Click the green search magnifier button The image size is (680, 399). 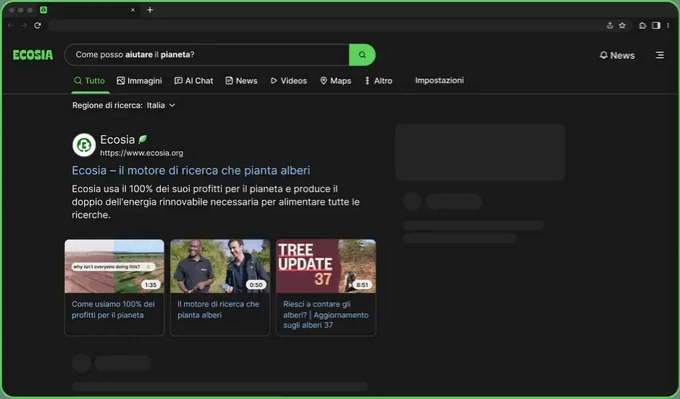pos(362,55)
